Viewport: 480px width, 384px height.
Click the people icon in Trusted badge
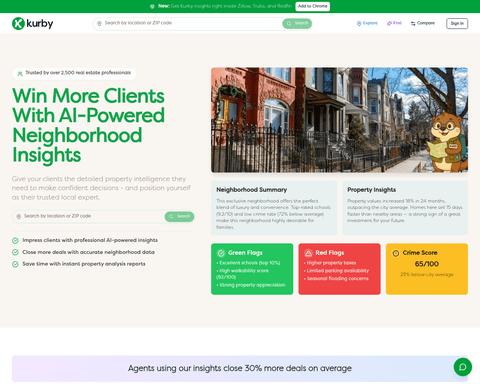(20, 73)
